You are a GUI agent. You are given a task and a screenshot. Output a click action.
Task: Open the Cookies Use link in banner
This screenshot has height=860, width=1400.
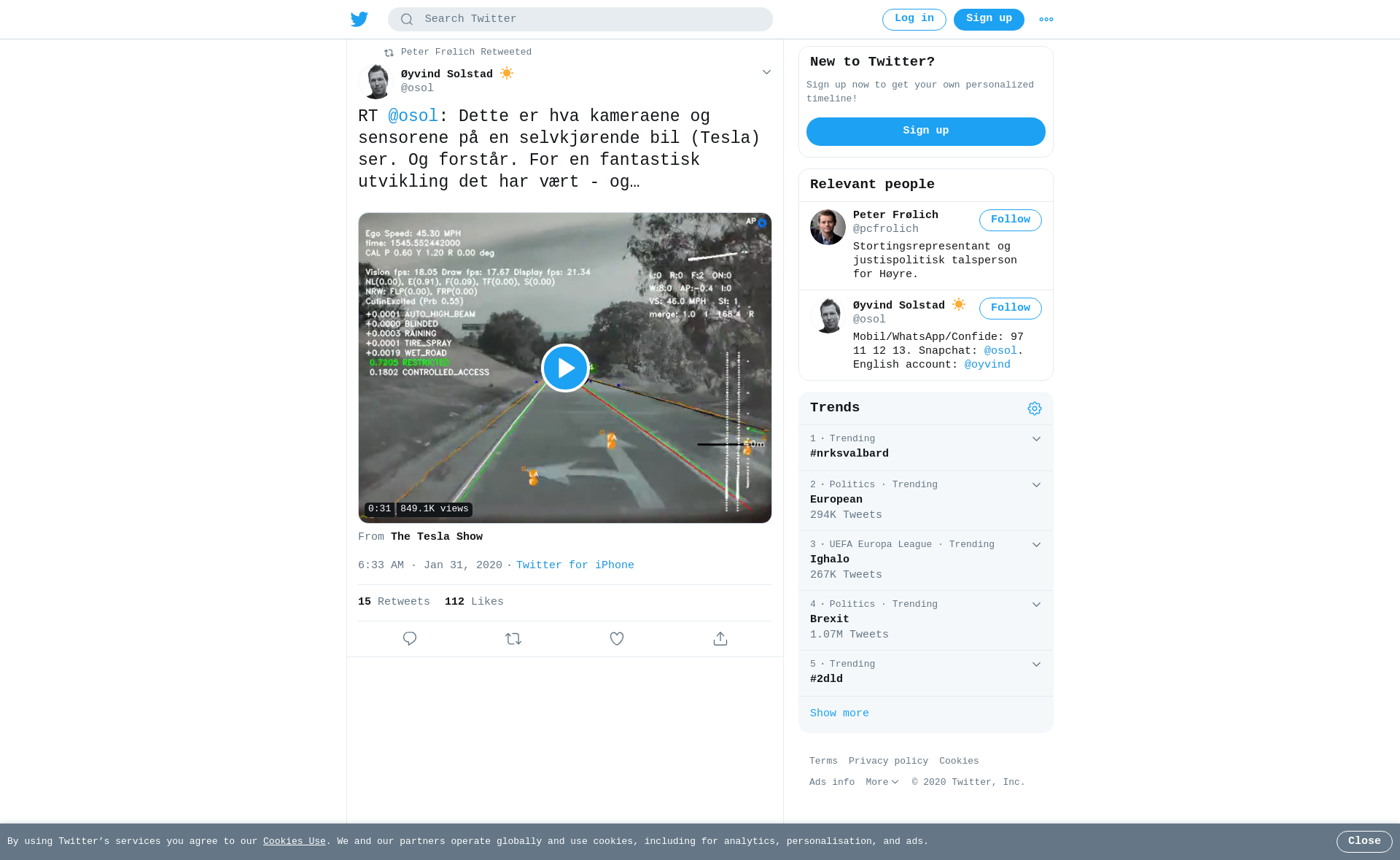click(x=295, y=841)
